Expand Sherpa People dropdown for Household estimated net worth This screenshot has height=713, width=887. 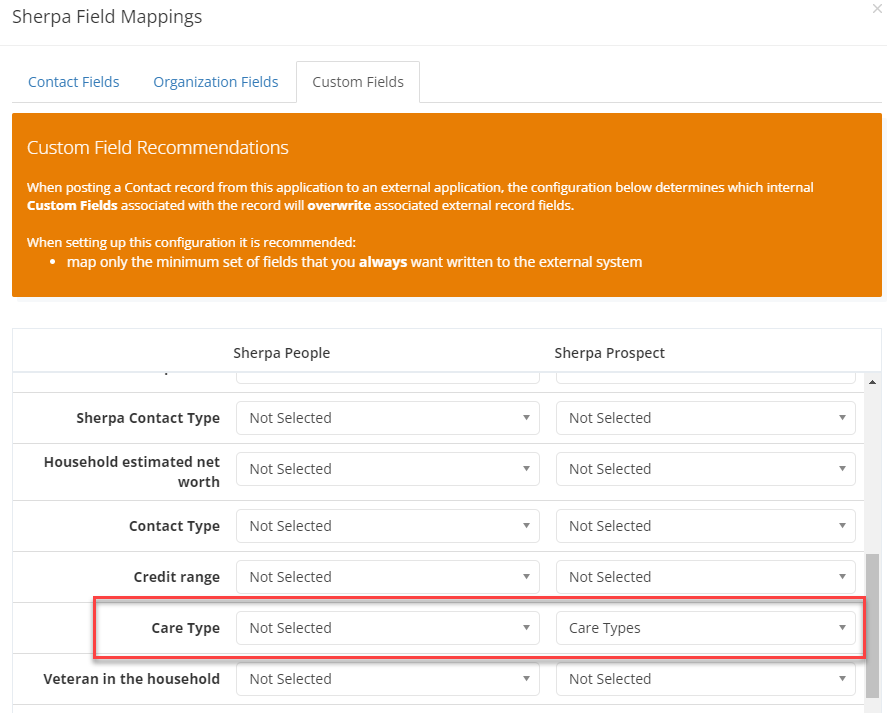pos(387,469)
